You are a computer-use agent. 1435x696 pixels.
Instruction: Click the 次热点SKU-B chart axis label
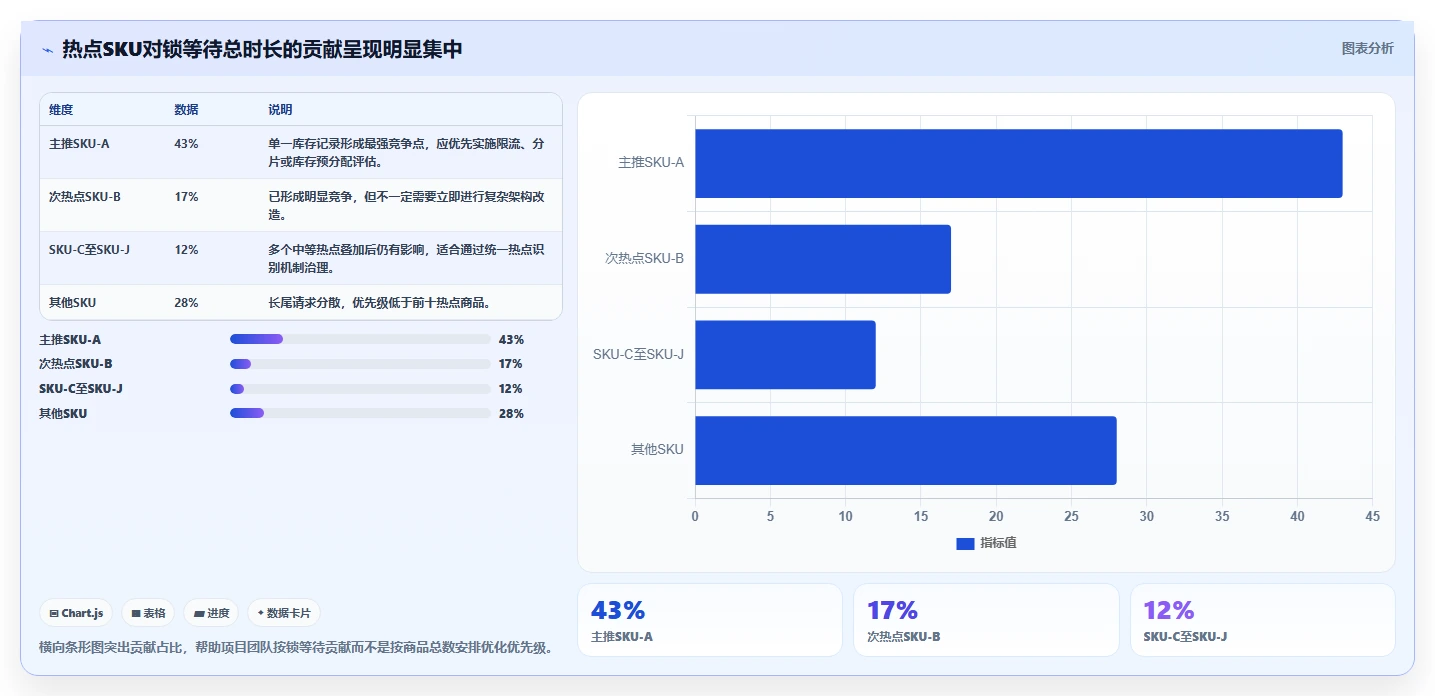(645, 258)
